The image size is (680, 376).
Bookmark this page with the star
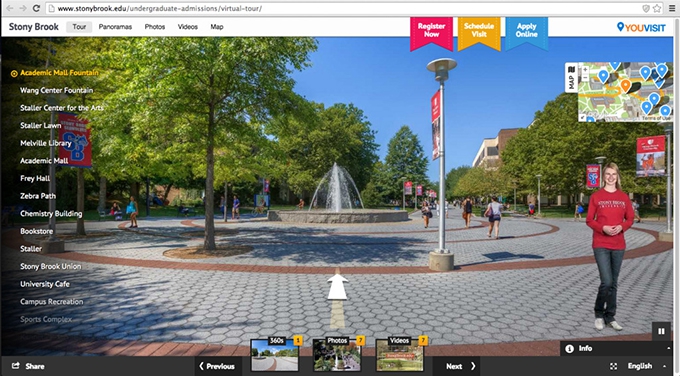point(657,8)
